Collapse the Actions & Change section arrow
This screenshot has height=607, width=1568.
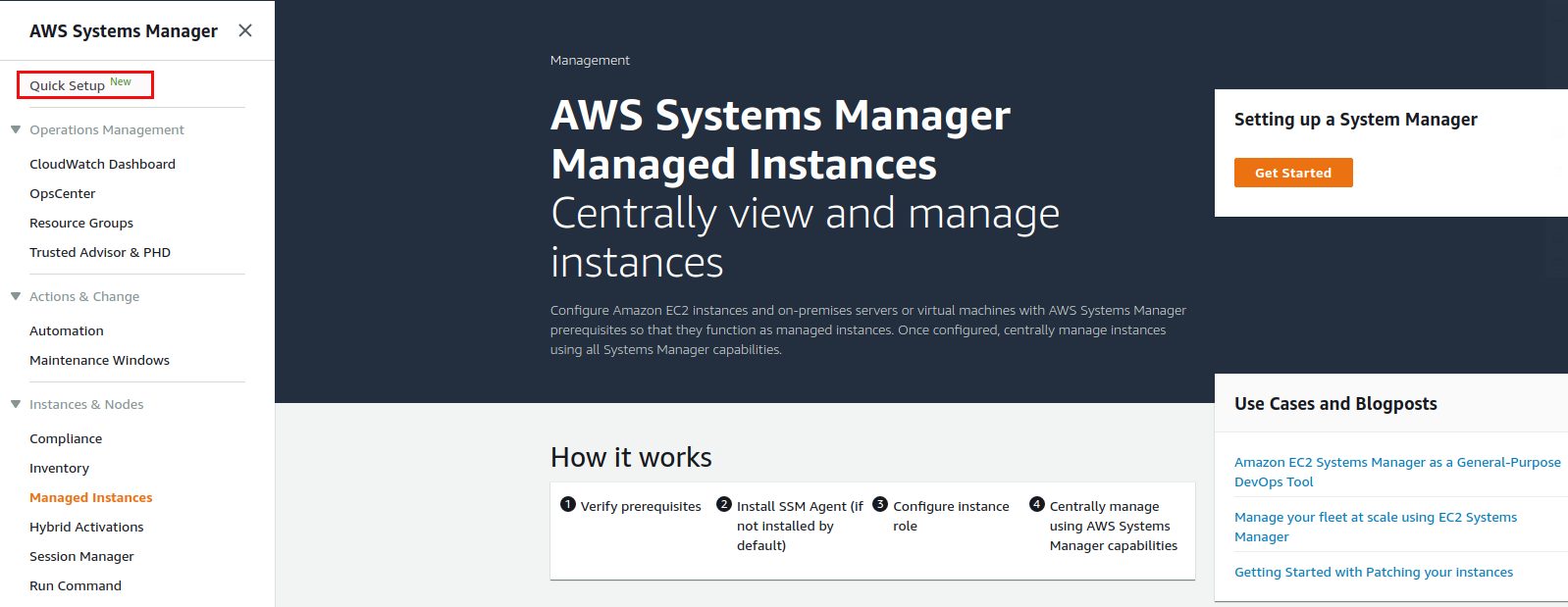16,296
